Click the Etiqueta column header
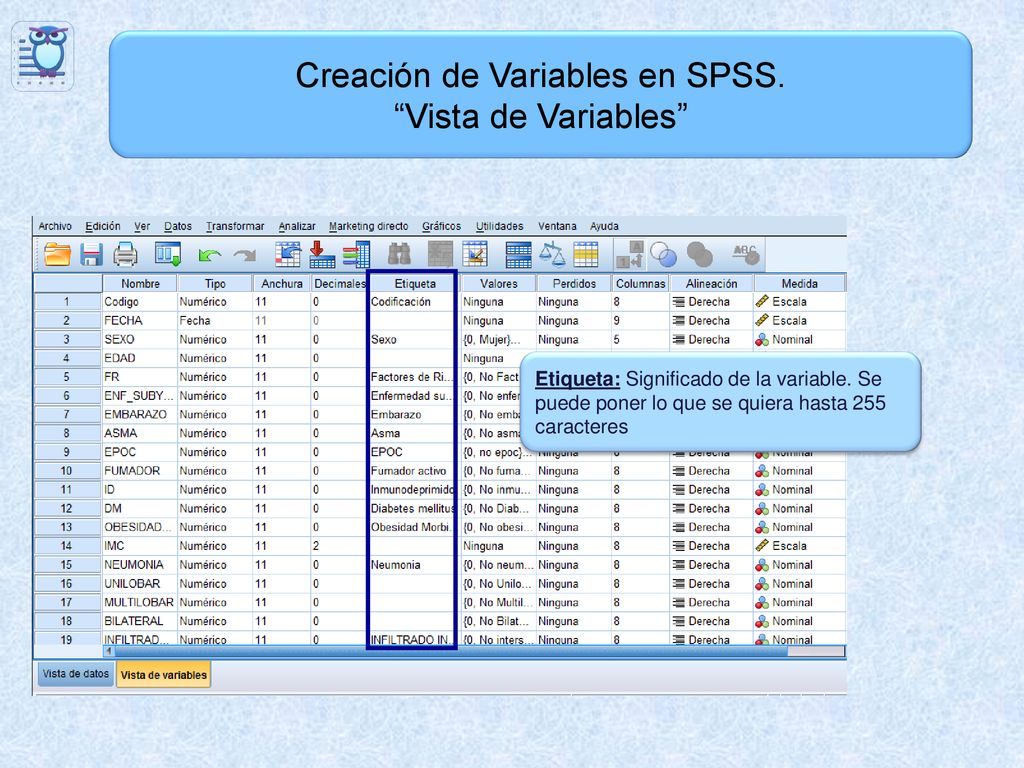This screenshot has height=768, width=1024. 415,283
